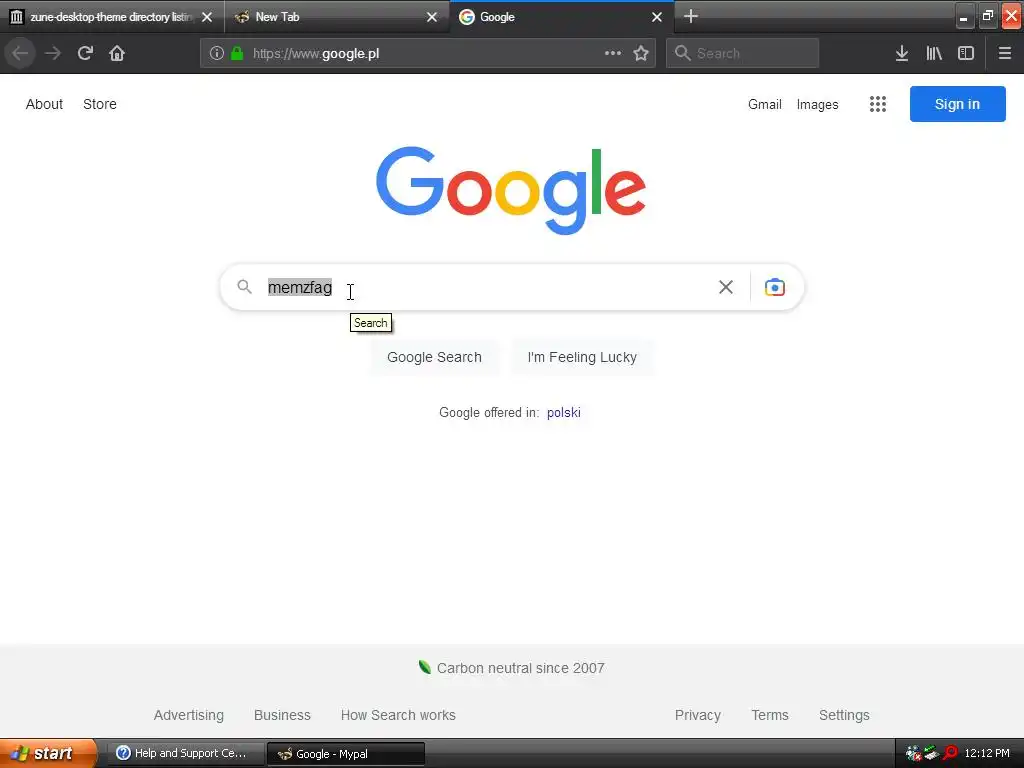Open the library bookshelf icon
The height and width of the screenshot is (768, 1024).
[x=934, y=54]
